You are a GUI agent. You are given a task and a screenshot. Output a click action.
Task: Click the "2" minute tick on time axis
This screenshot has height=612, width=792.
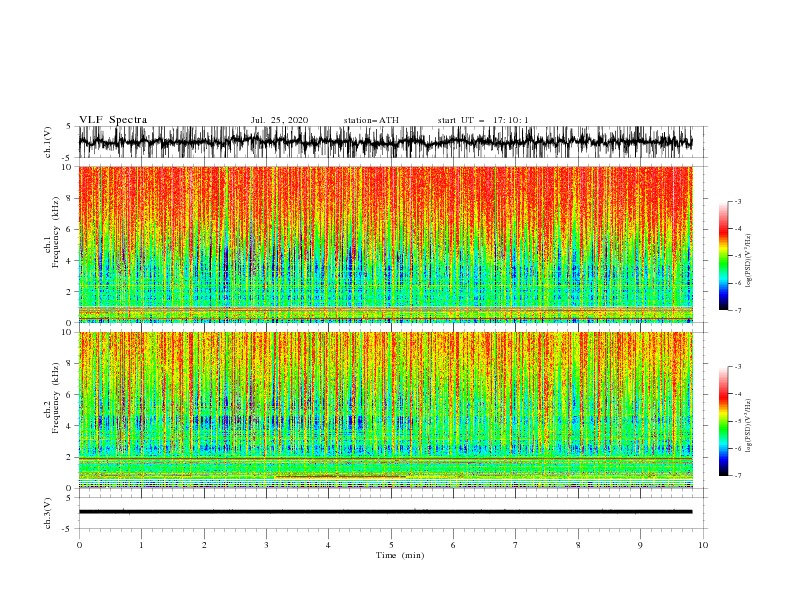coord(204,545)
